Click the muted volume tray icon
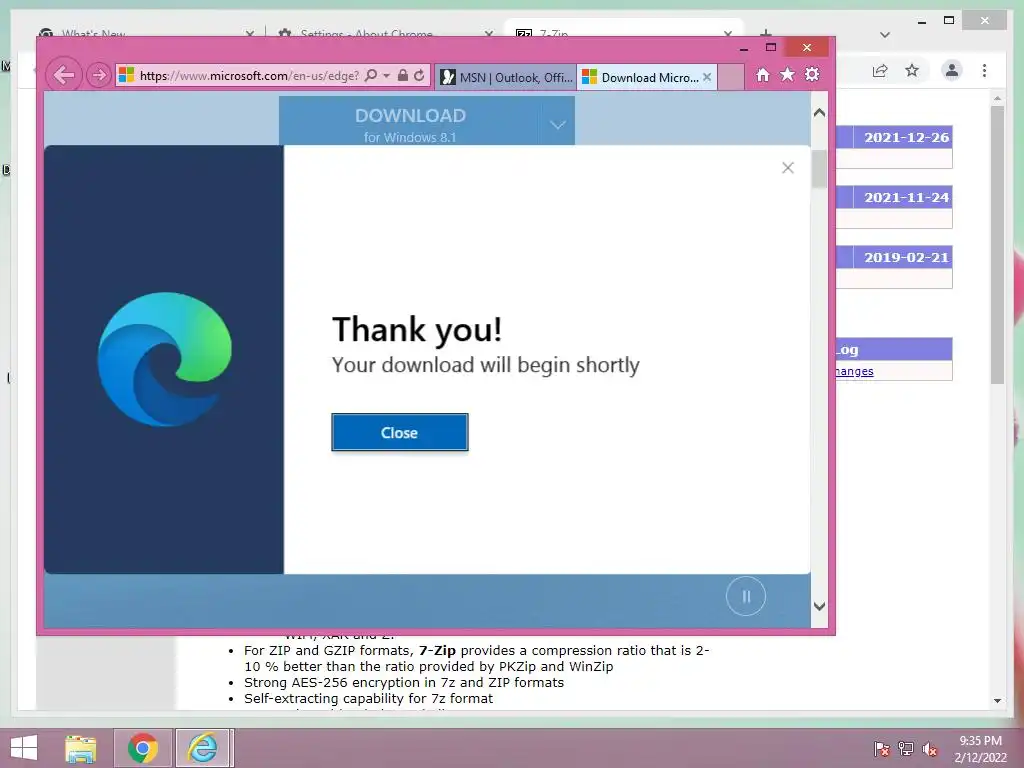 (929, 749)
